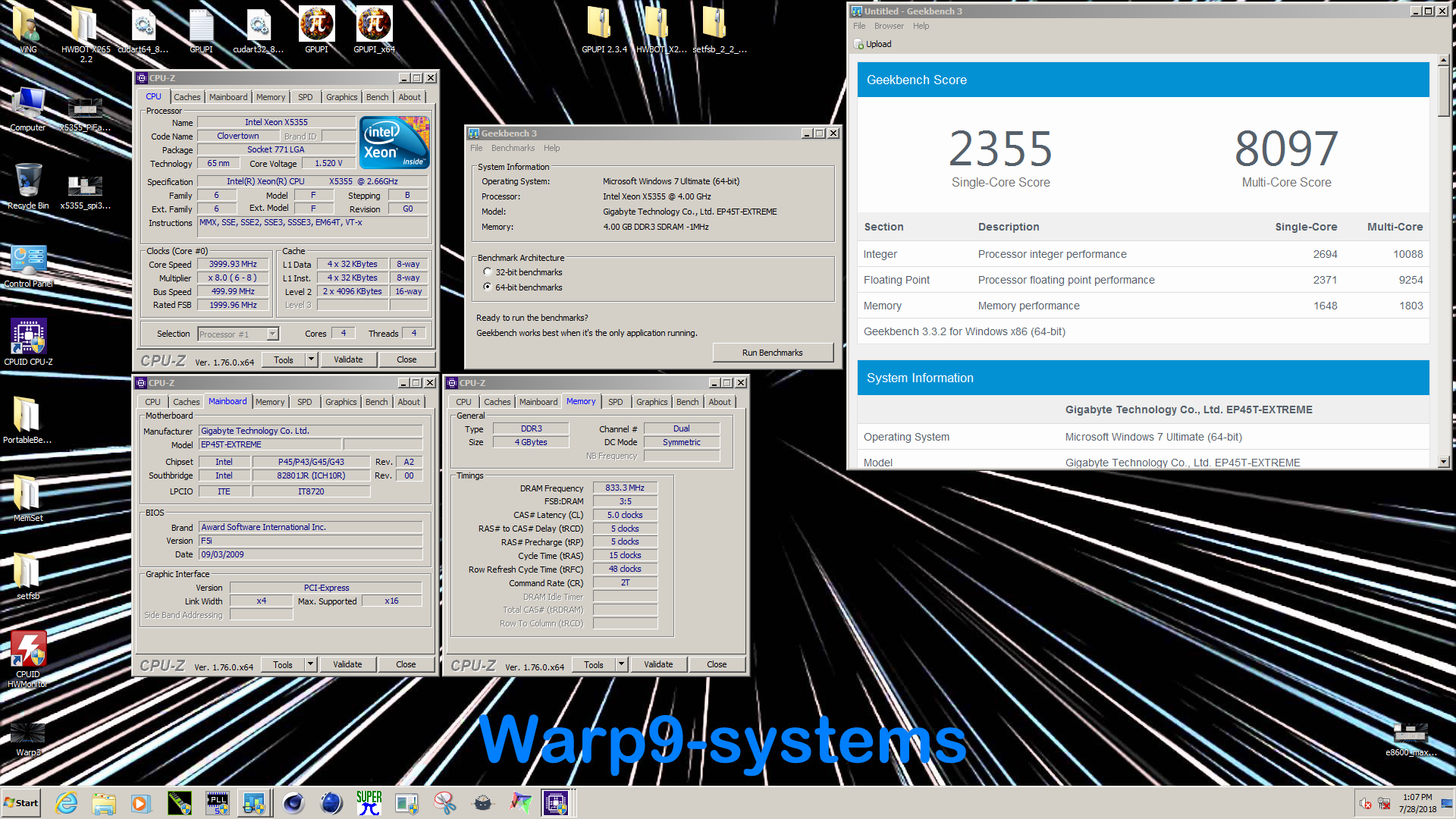Click the Tools button in top CPU-Z window
The width and height of the screenshot is (1456, 819).
284,359
